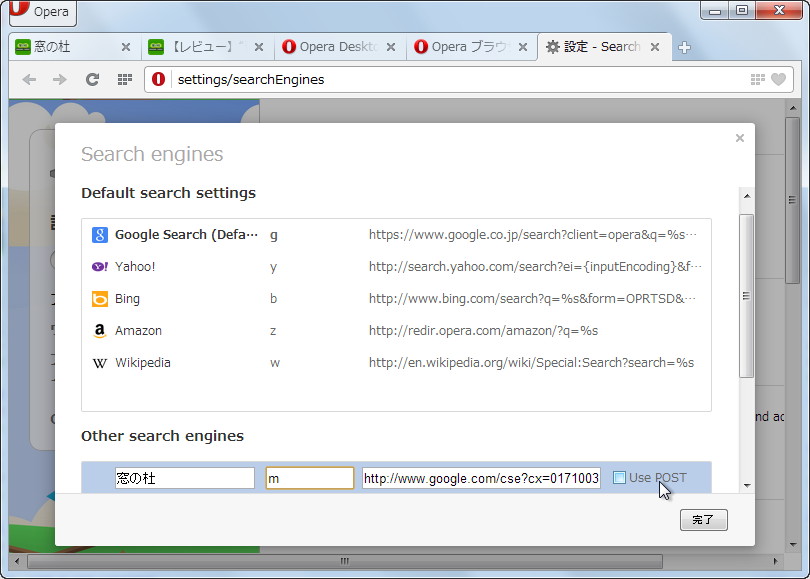Reload the current page
Viewport: 810px width, 579px height.
93,79
